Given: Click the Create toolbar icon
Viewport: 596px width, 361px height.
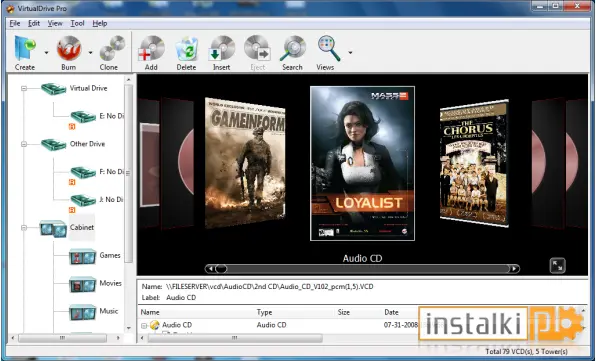Looking at the screenshot, I should pos(25,48).
